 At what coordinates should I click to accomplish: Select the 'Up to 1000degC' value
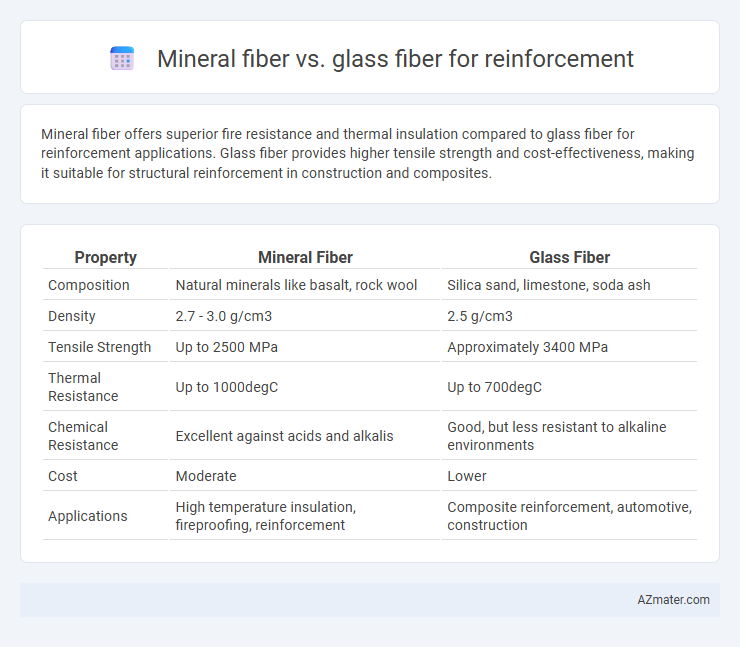click(x=227, y=387)
